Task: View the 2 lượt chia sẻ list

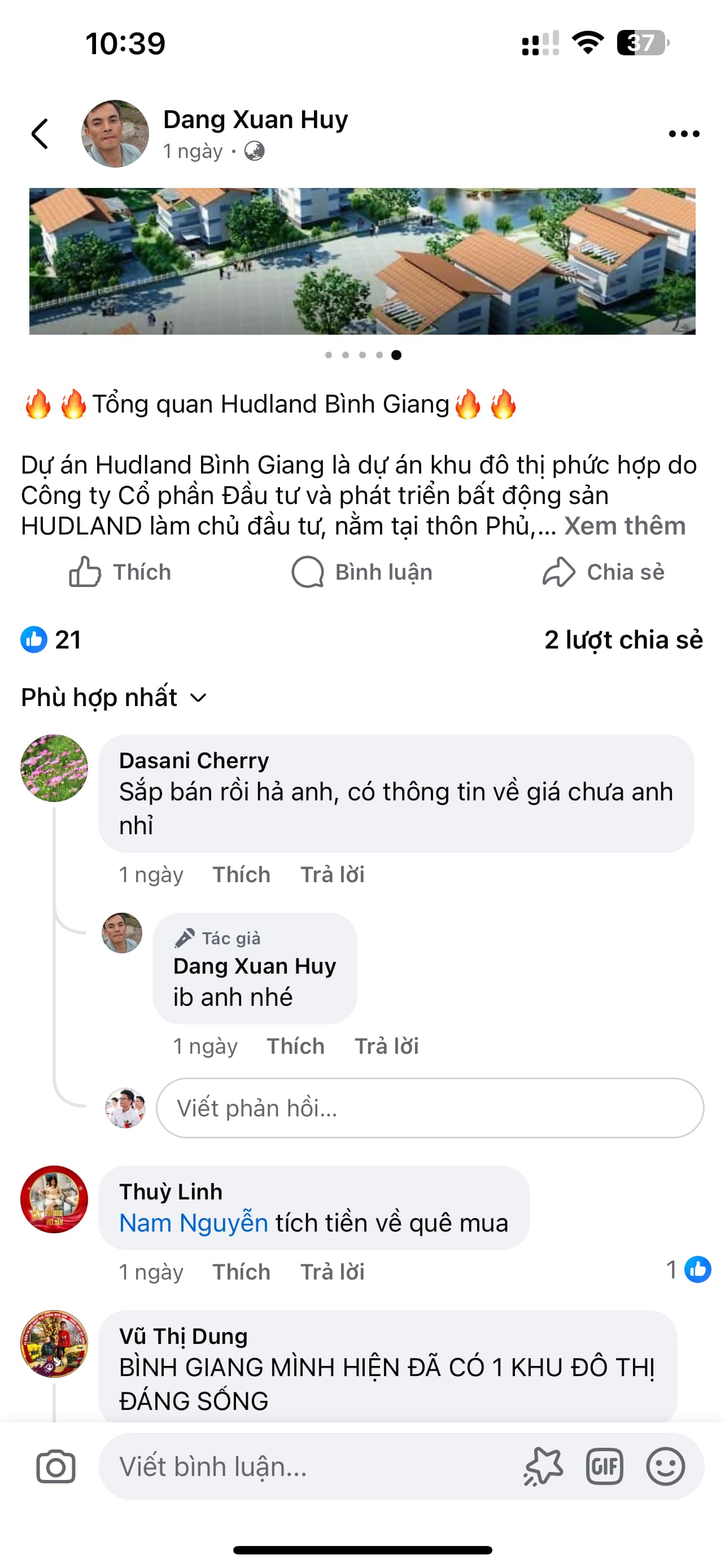Action: click(623, 640)
